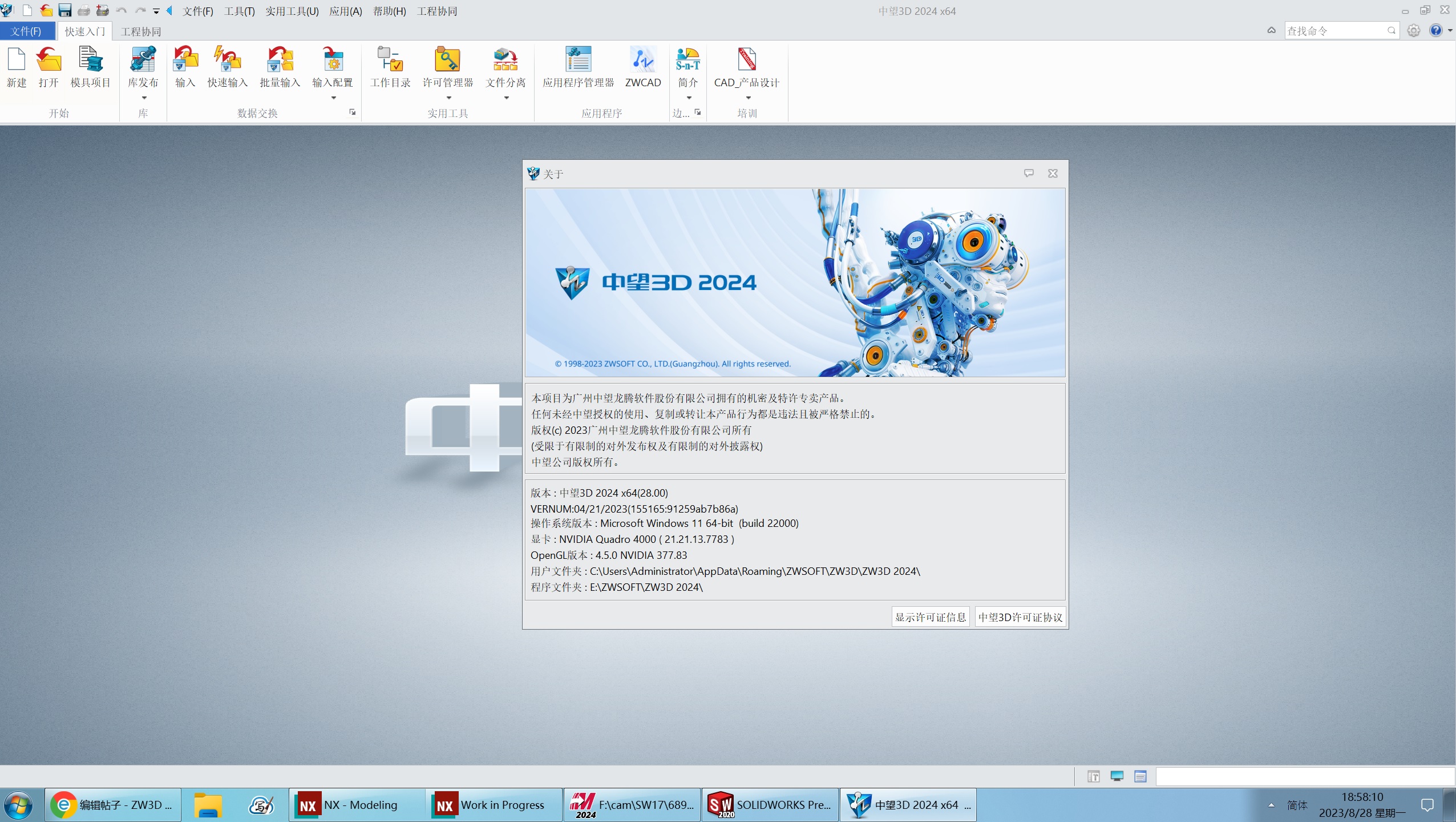Click the layout pane icon in status bar
The image size is (1456, 822).
click(x=1093, y=776)
